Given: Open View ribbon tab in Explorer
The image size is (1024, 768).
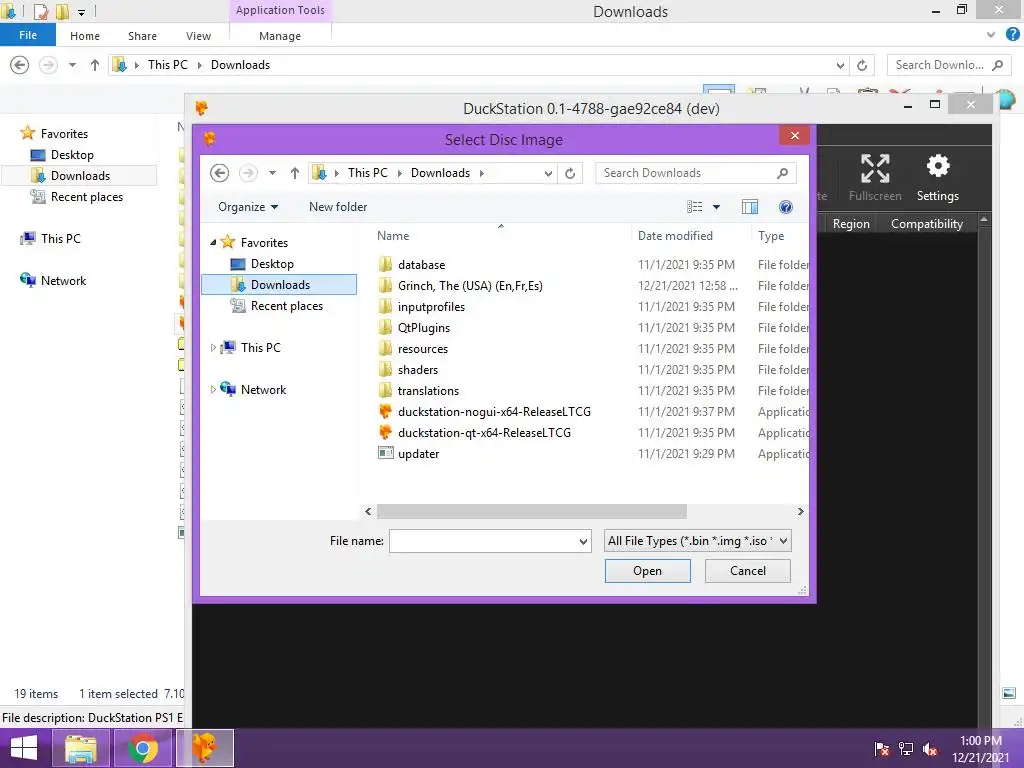Looking at the screenshot, I should pos(198,36).
